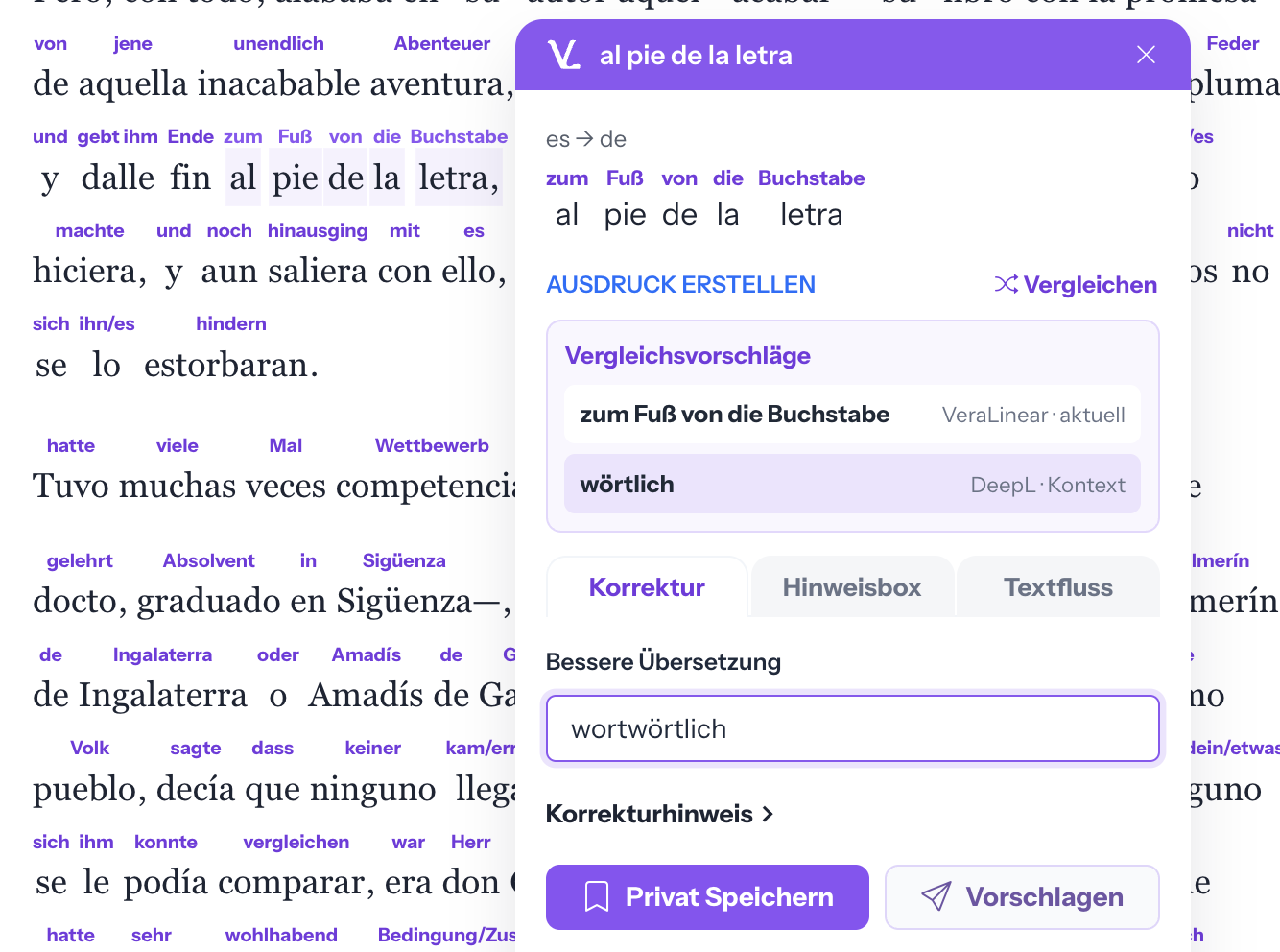The width and height of the screenshot is (1280, 952).
Task: Click the word 'Tuvo' in the text
Action: pyautogui.click(x=71, y=486)
